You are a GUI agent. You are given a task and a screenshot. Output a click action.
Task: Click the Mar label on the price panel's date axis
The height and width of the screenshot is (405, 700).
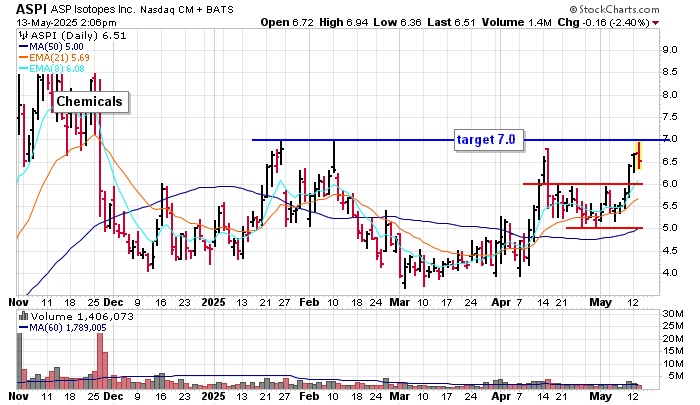click(x=399, y=302)
